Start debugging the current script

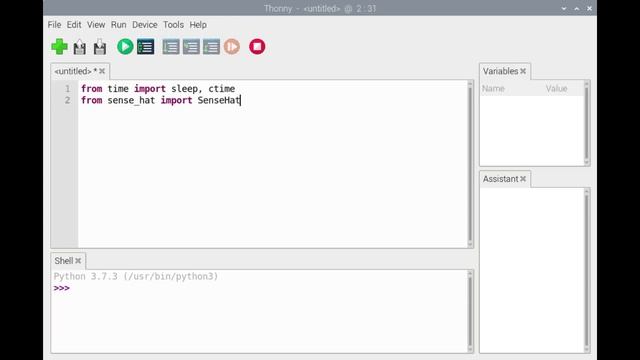point(145,47)
